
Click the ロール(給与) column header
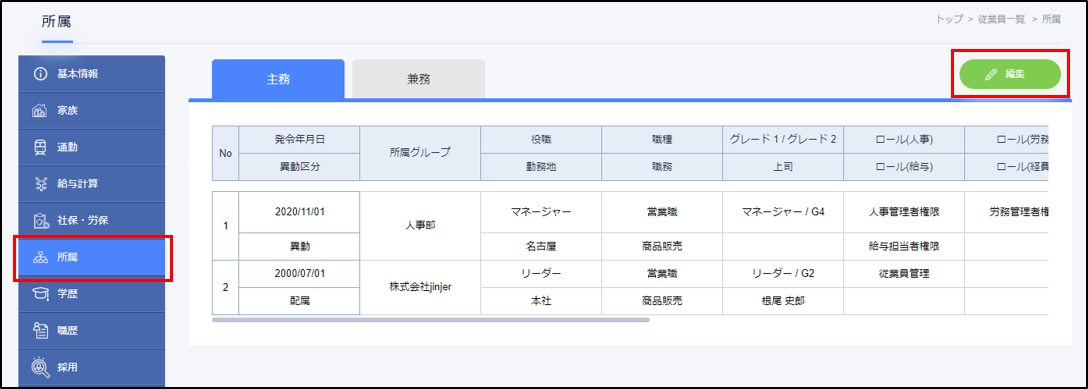pyautogui.click(x=903, y=167)
